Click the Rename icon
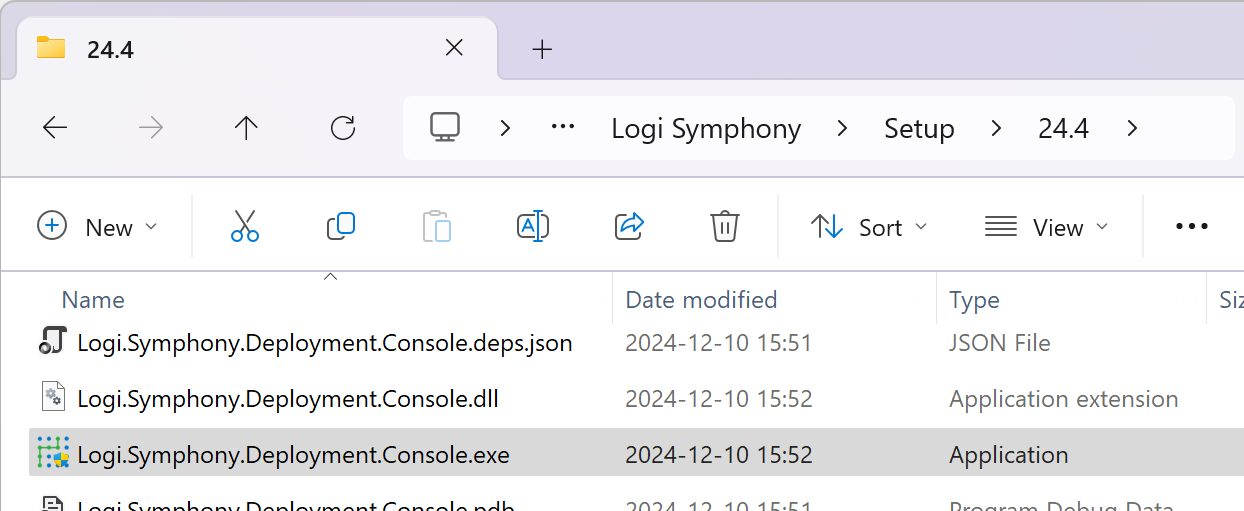The image size is (1244, 511). pyautogui.click(x=533, y=227)
